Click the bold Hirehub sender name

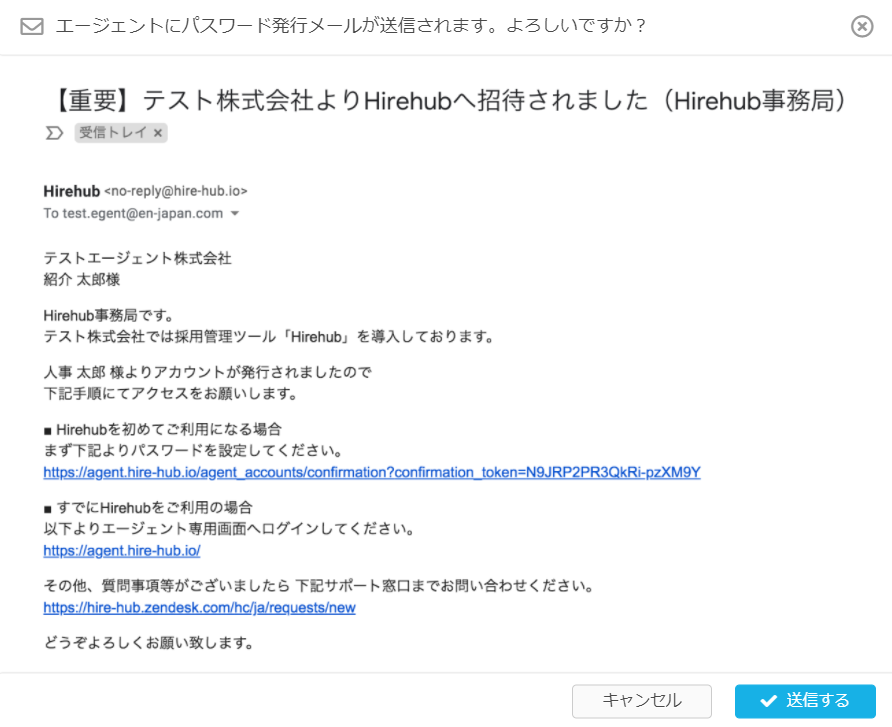pos(71,191)
